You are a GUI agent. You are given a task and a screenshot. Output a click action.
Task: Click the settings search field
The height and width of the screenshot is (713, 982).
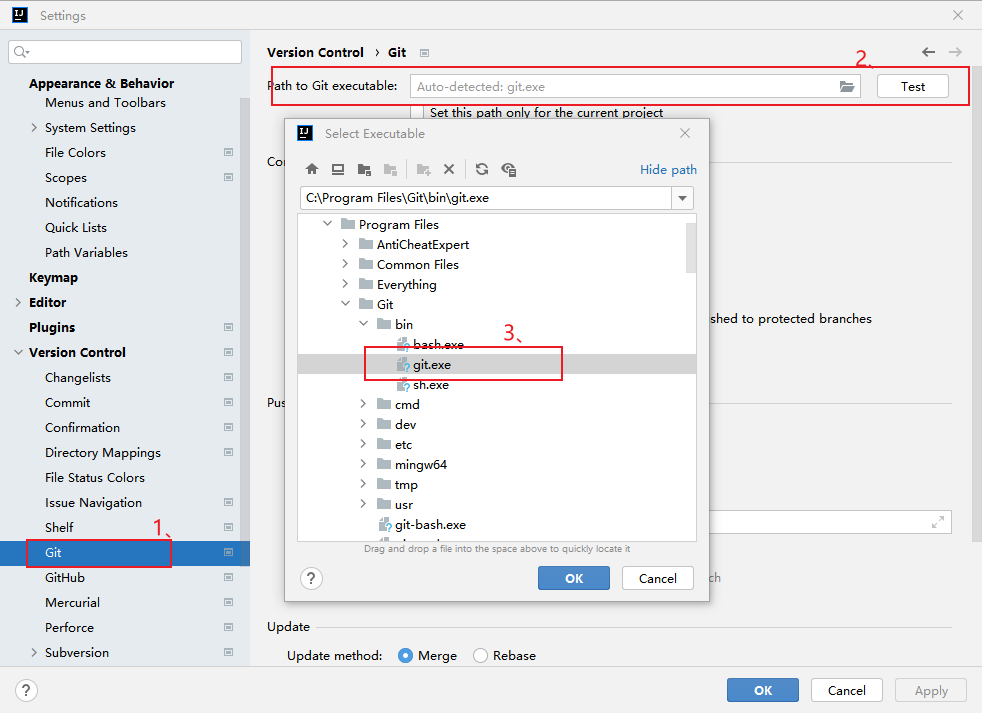[125, 52]
